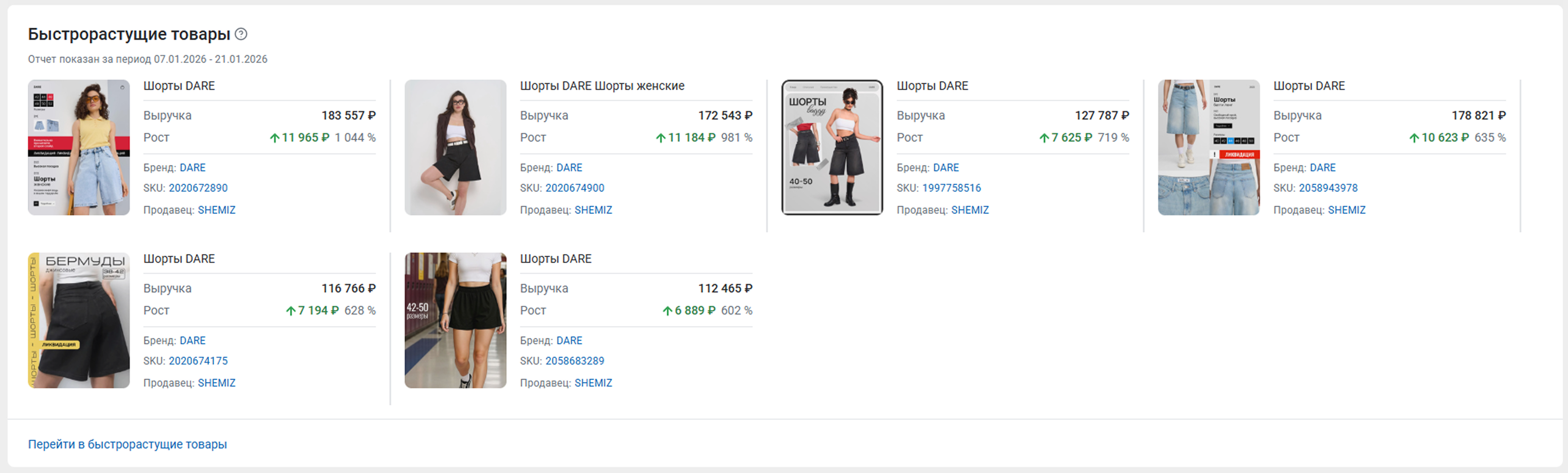Click SHEMIZ seller link for 112 465 ₽ product

593,383
